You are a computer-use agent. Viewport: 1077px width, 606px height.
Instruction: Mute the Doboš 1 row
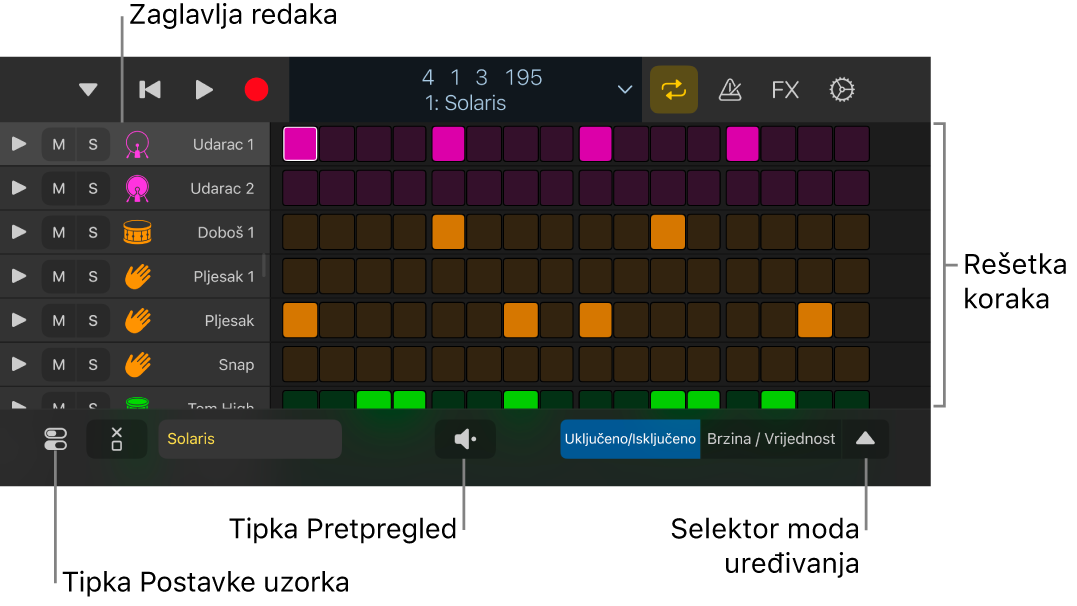point(59,232)
